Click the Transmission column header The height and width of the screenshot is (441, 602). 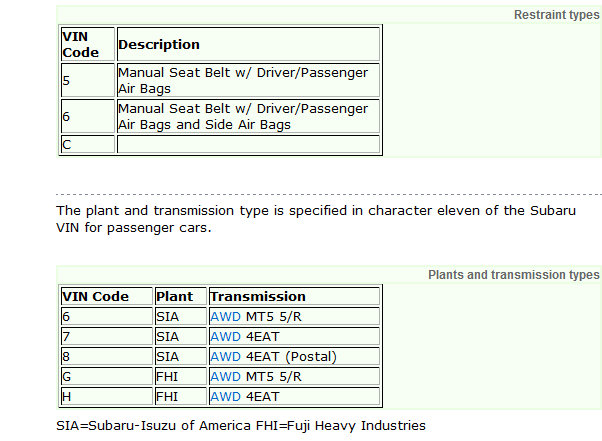coord(258,296)
